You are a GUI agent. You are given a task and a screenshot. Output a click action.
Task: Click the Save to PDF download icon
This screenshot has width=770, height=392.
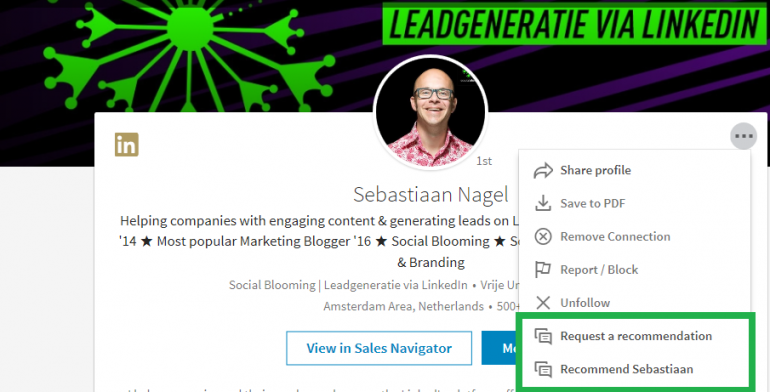pyautogui.click(x=543, y=203)
